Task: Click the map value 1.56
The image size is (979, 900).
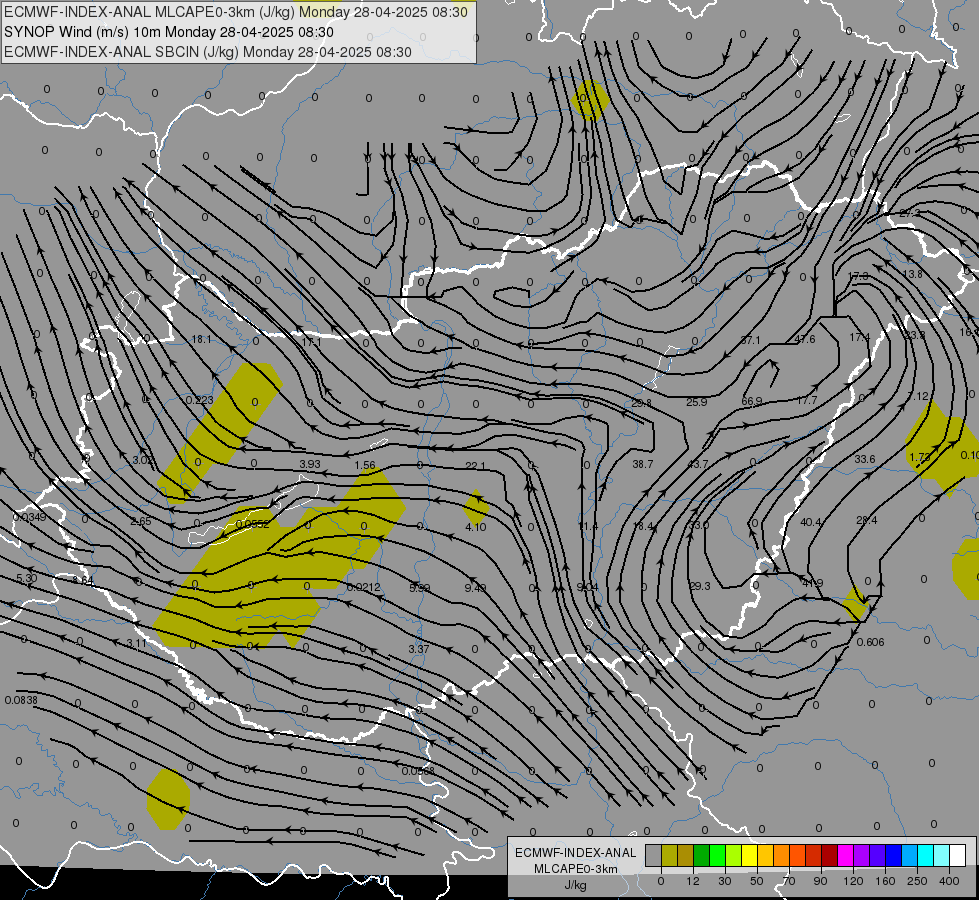Action: tap(365, 465)
